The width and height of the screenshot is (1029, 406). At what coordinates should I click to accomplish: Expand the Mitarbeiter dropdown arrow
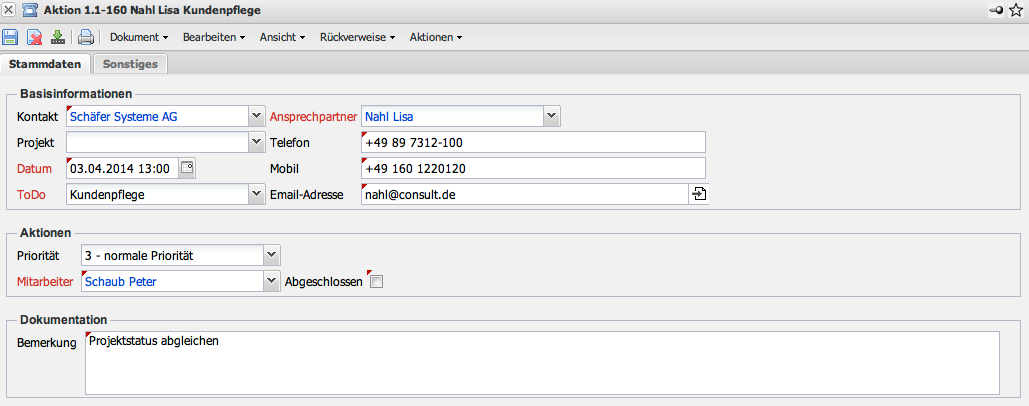tap(271, 282)
